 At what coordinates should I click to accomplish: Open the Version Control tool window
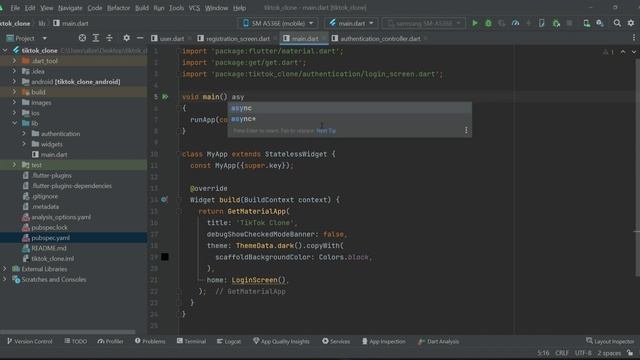click(29, 341)
